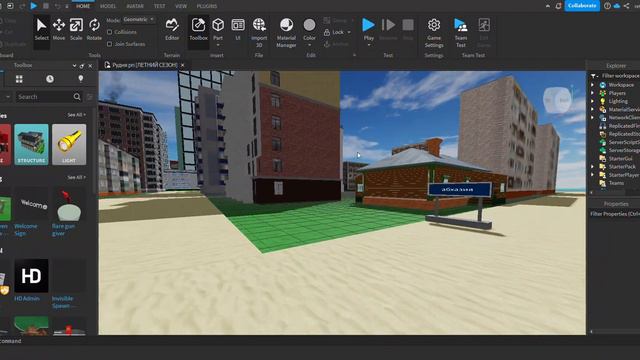
Task: Open Toolbox creations lightbulb tab
Action: click(80, 79)
